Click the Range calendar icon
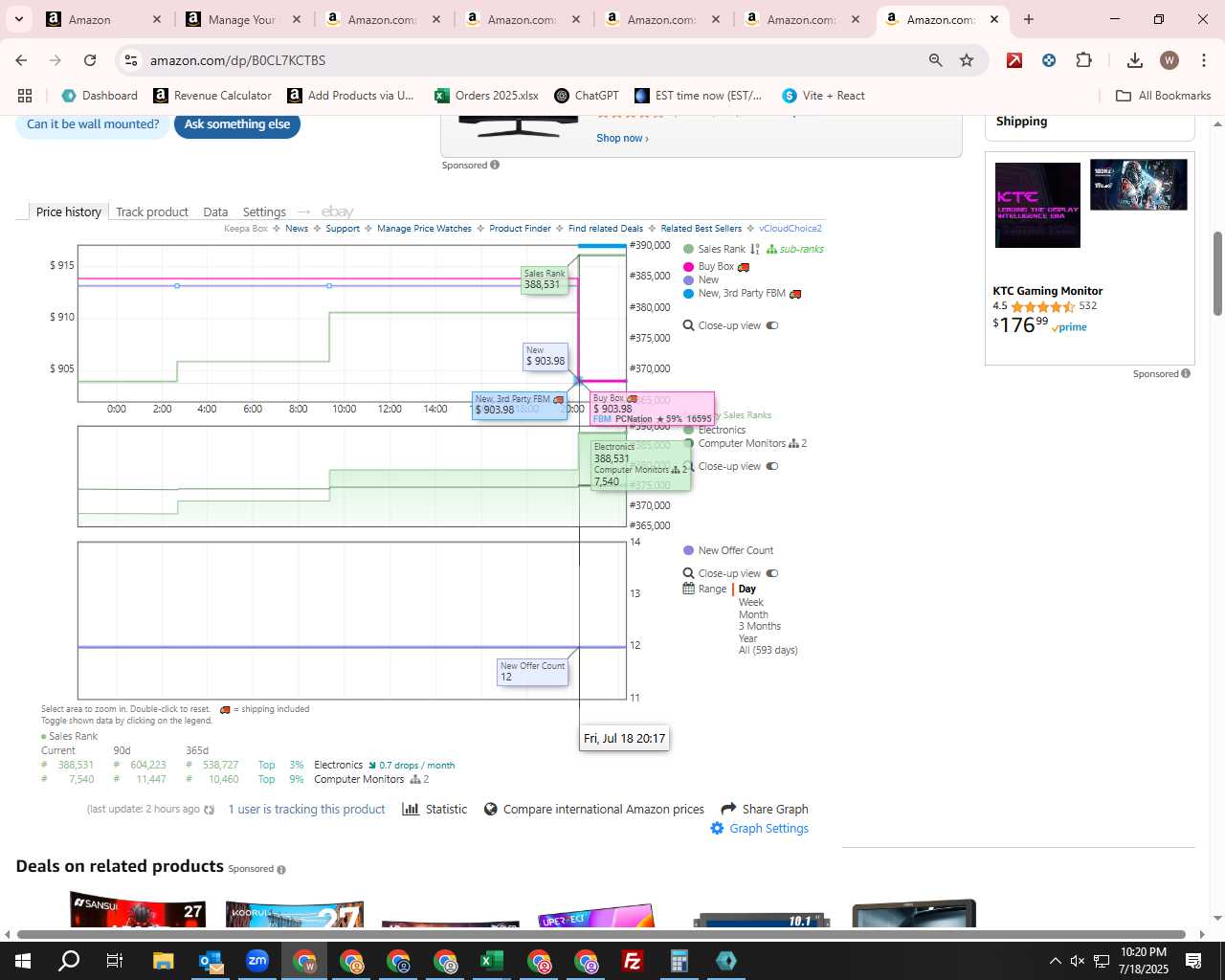Viewport: 1225px width, 980px height. pos(688,589)
